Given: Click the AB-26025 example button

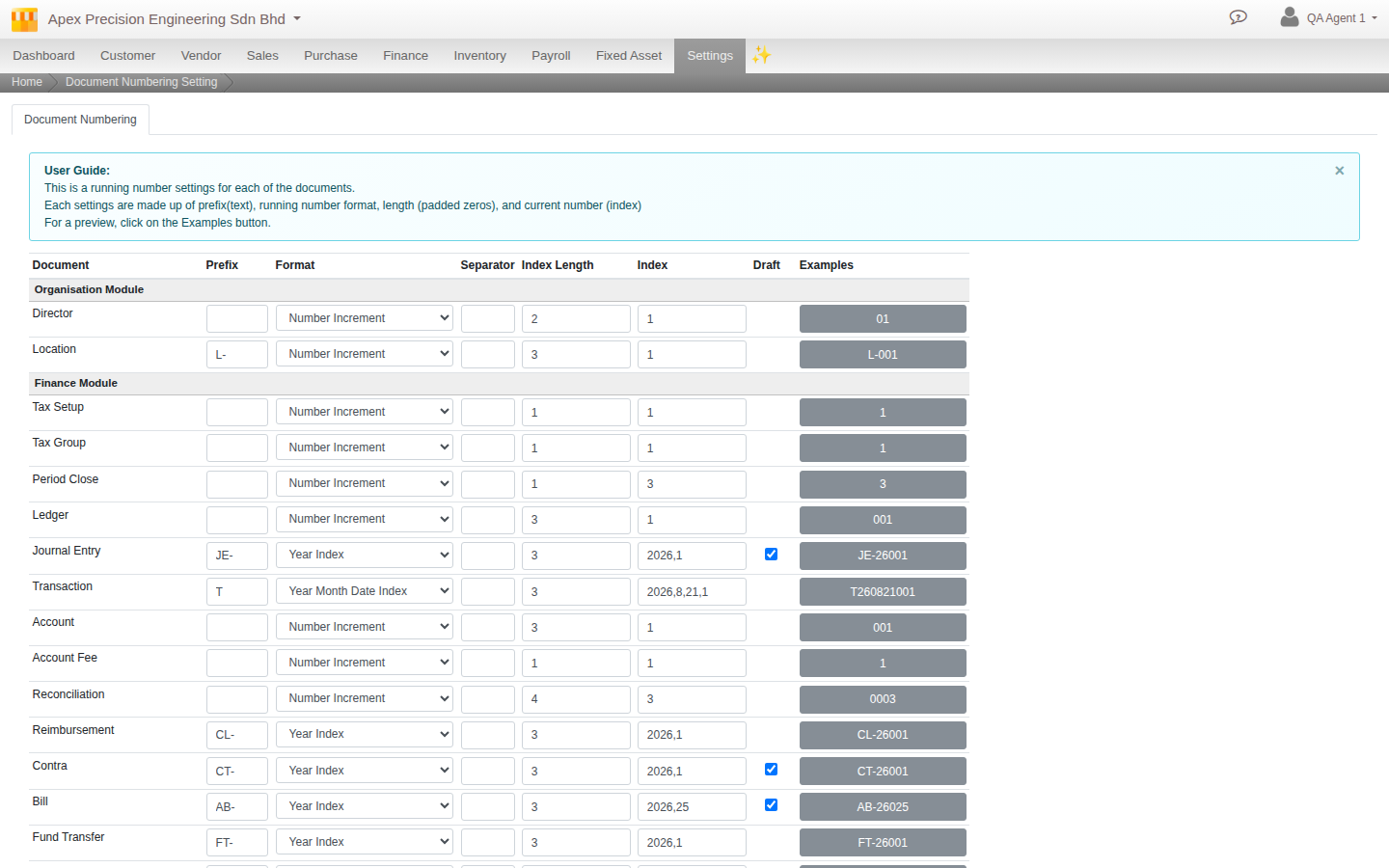Looking at the screenshot, I should (883, 806).
